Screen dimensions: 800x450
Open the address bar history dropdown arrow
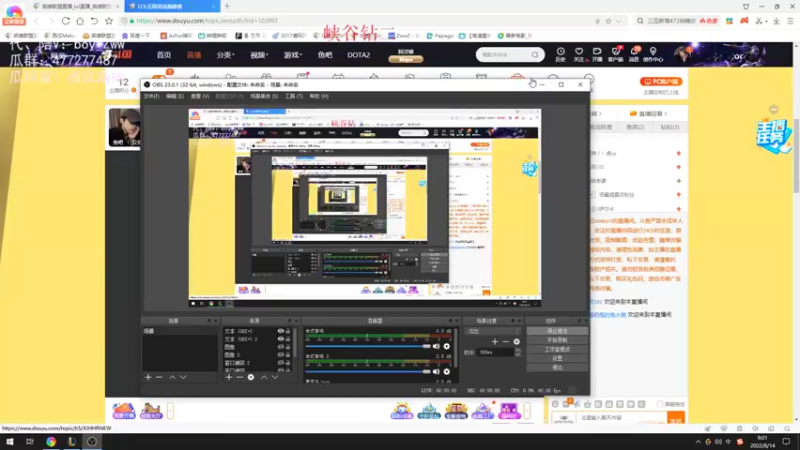click(618, 21)
